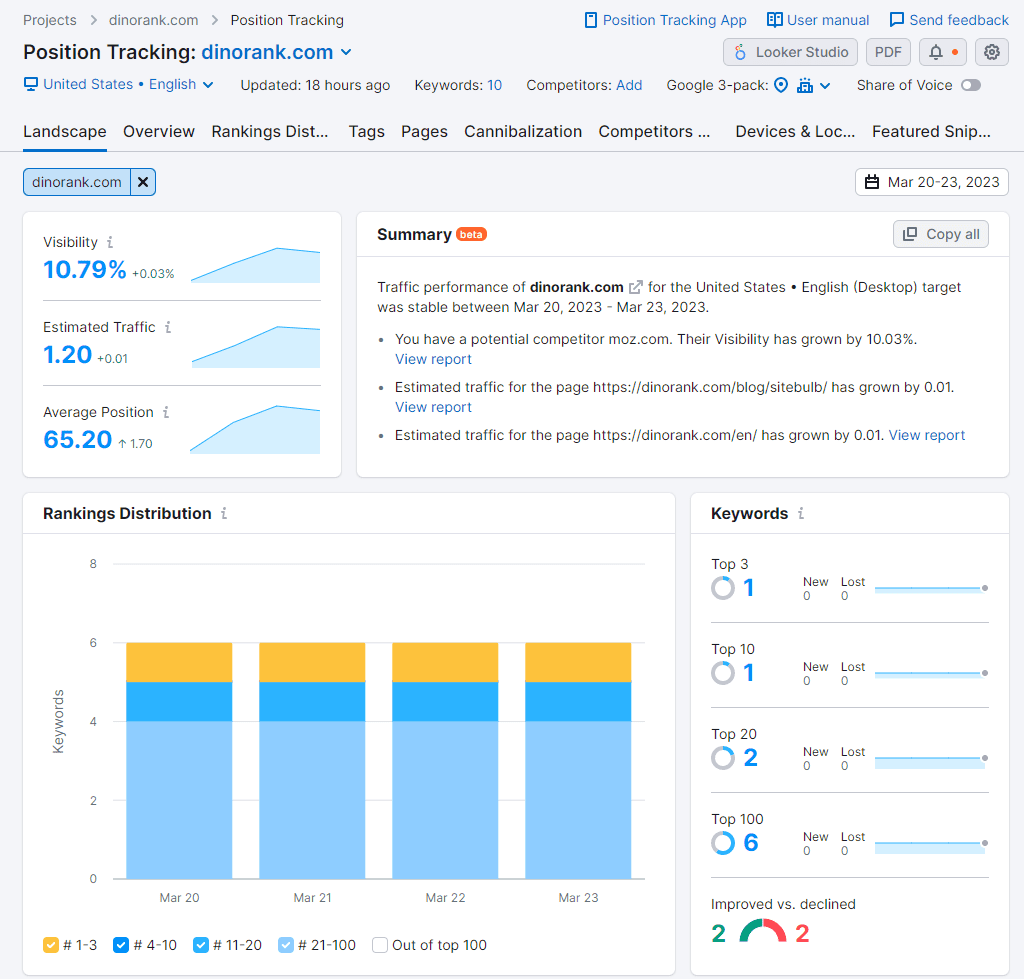Uncheck the # 1-3 legend checkbox
1024x979 pixels.
pos(51,945)
